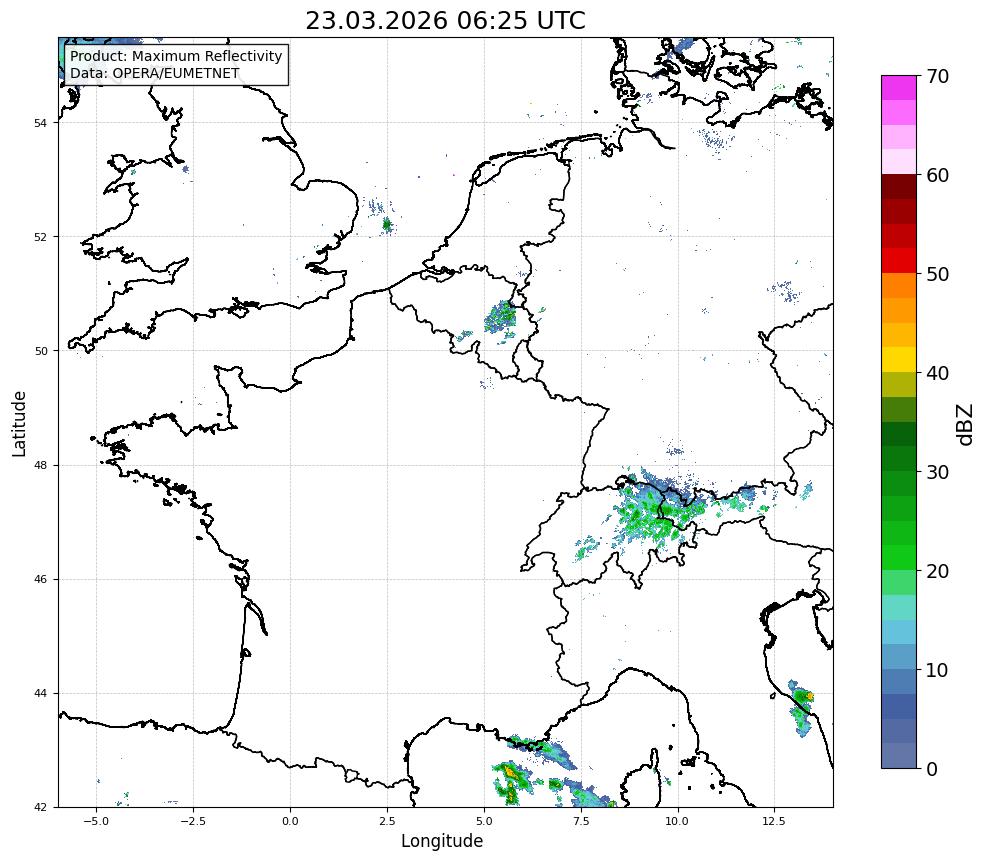The width and height of the screenshot is (985, 860).
Task: Pick the orange colorbar swatch just below 50
Action: point(899,286)
